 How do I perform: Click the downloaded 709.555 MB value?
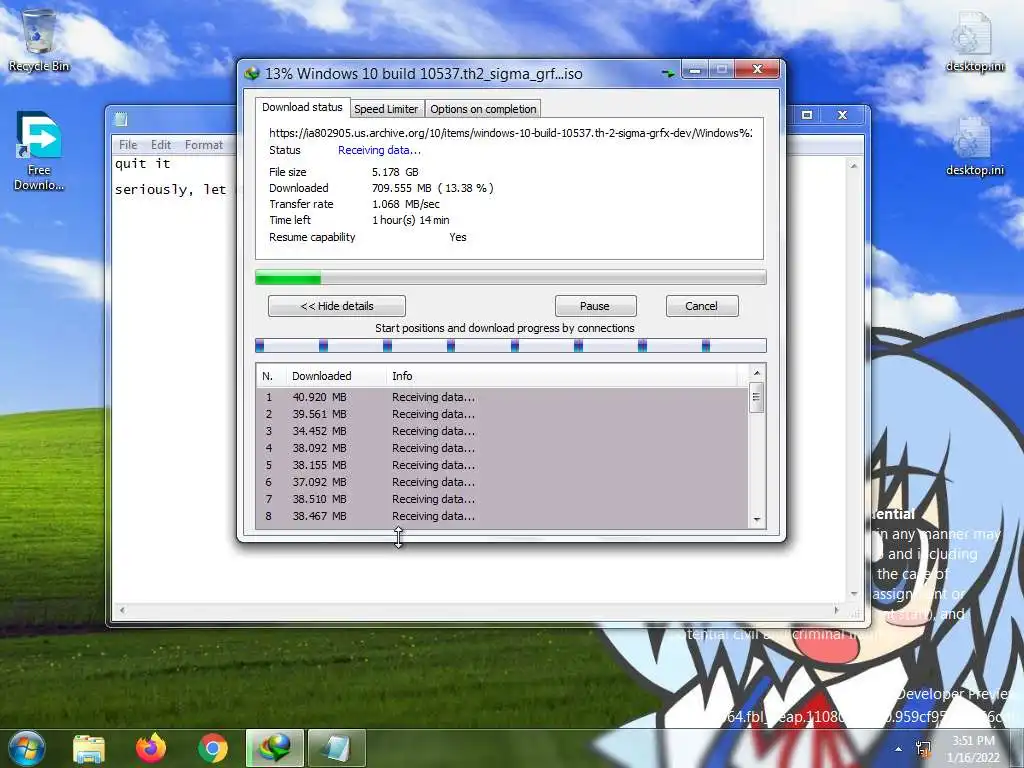tap(402, 188)
